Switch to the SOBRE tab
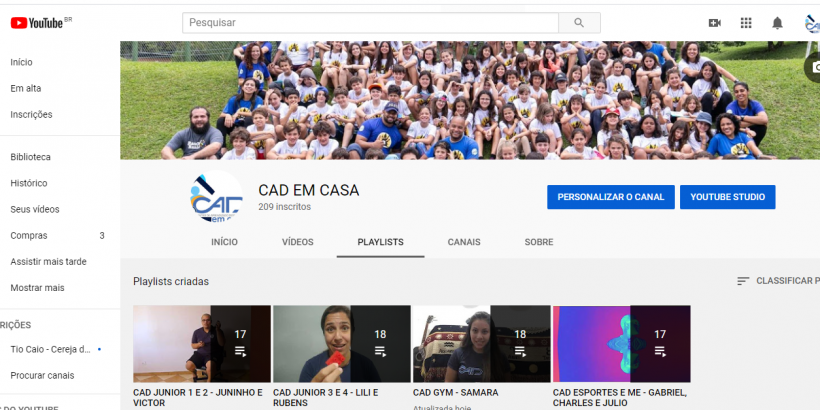820x410 pixels. (x=538, y=242)
